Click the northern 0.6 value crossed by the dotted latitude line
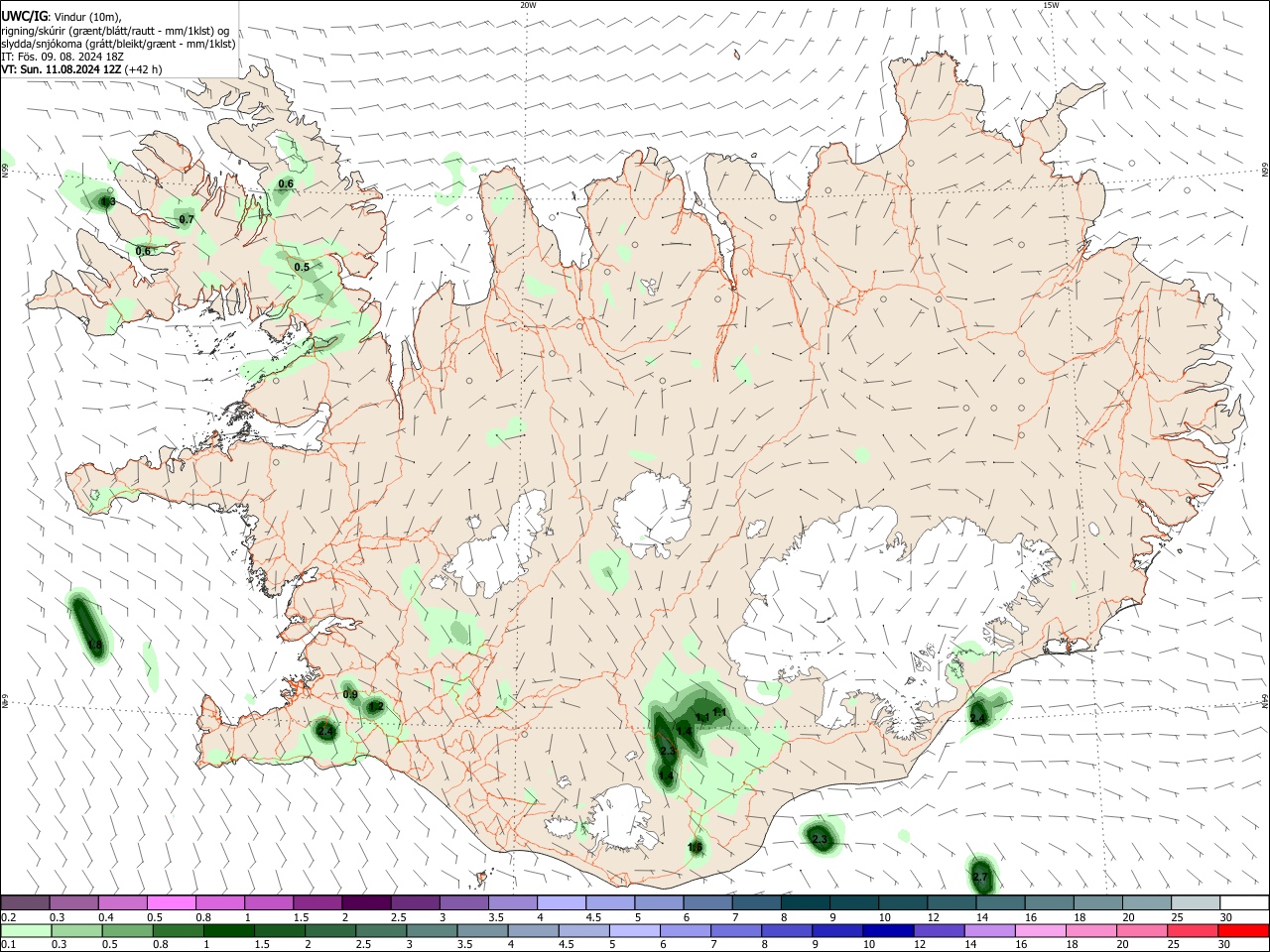 click(x=286, y=183)
